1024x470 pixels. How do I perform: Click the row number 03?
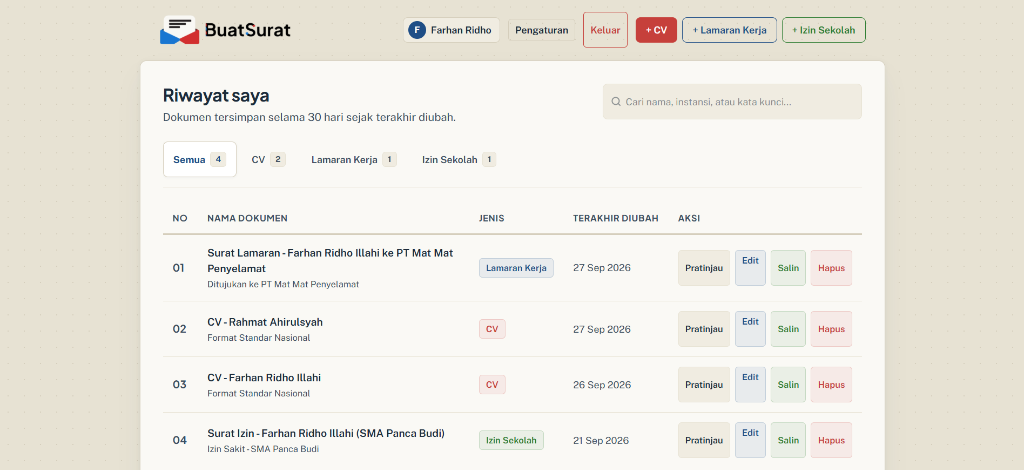(x=180, y=384)
